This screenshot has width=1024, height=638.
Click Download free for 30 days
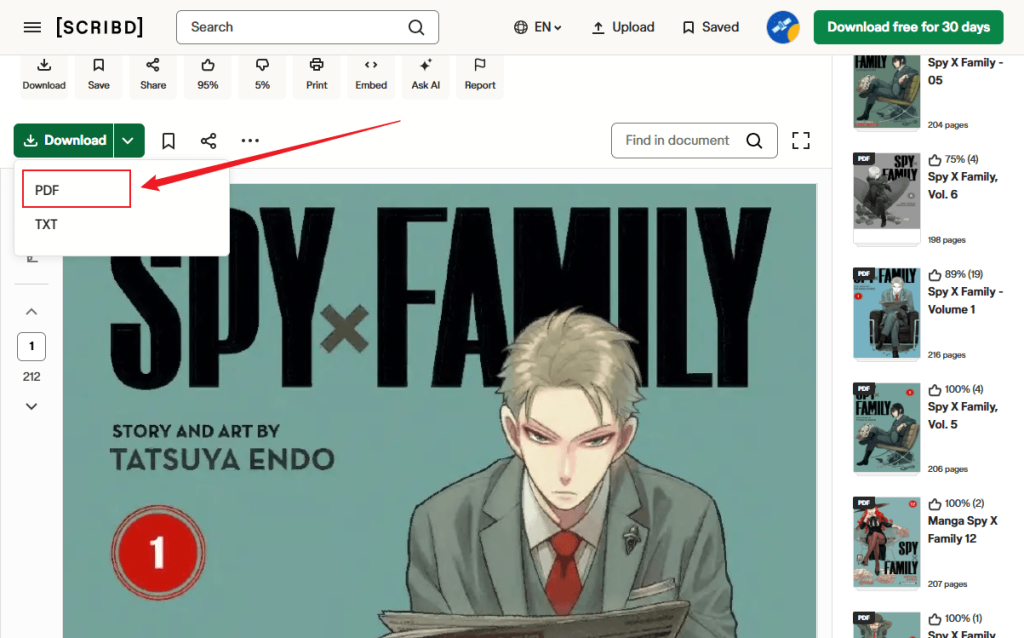coord(907,27)
